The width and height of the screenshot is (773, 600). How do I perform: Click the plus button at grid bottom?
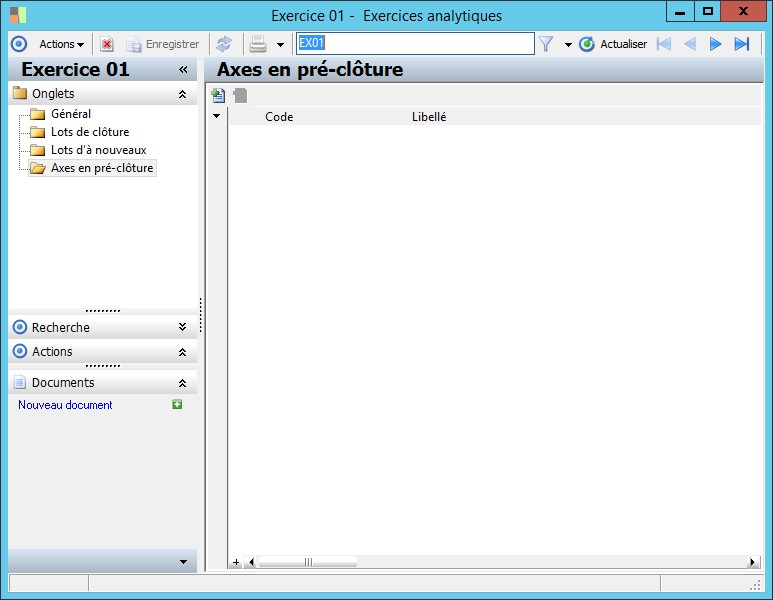pos(236,562)
